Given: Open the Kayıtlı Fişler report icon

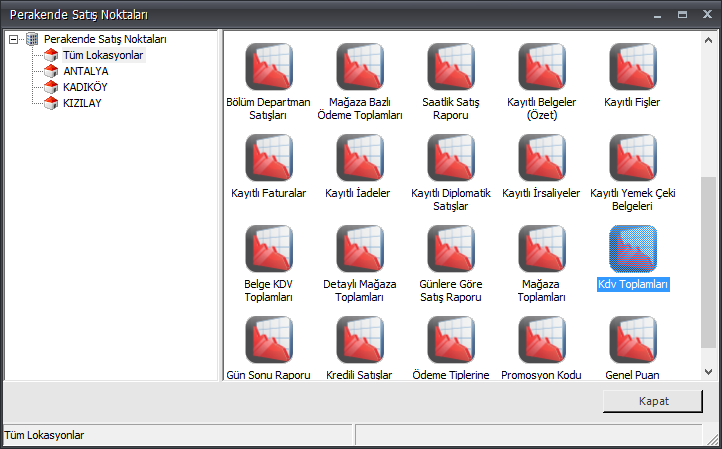Looking at the screenshot, I should (633, 67).
